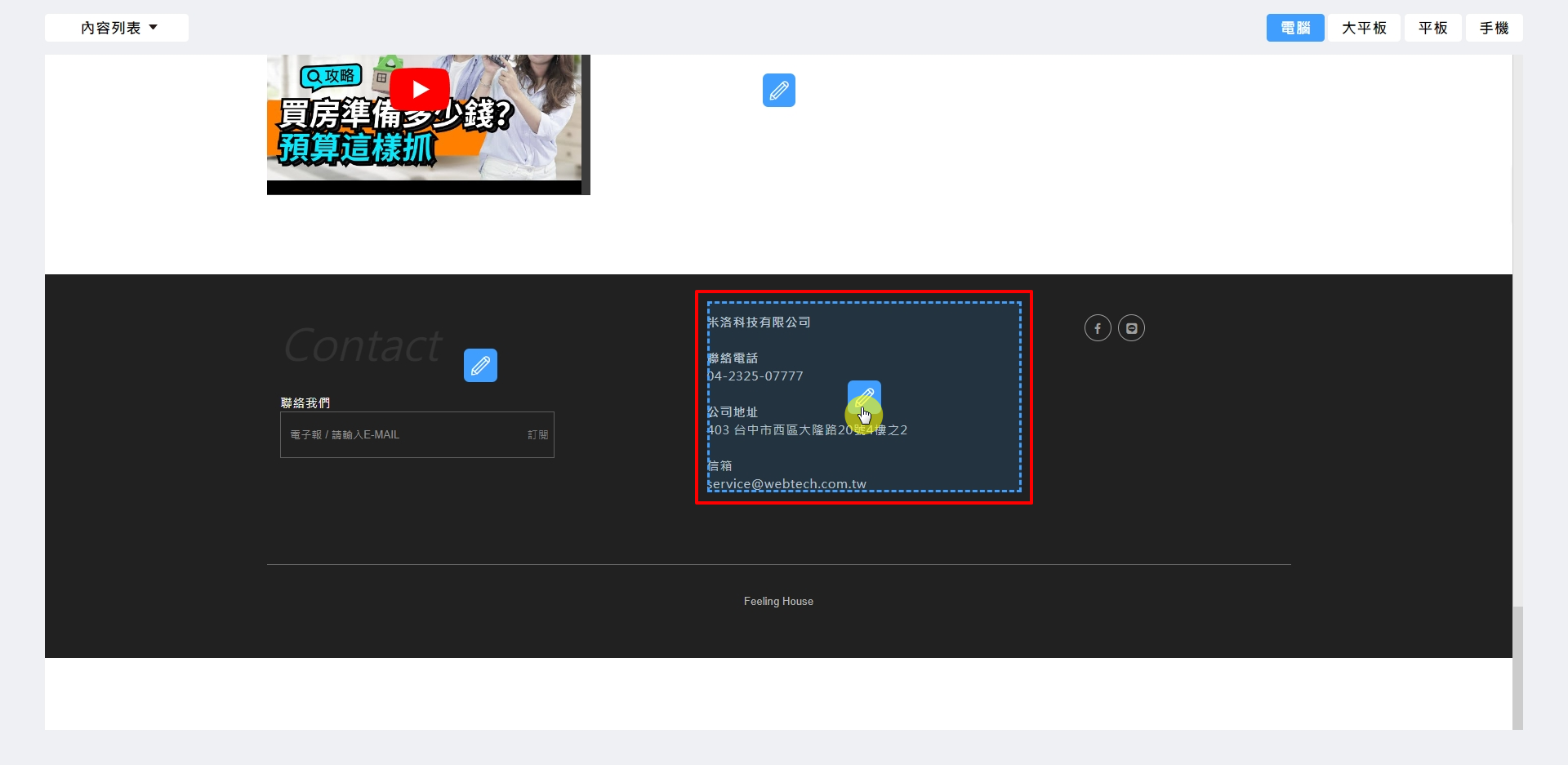
Task: Click the 預算這樣抓 text on video thumbnail
Action: [356, 149]
